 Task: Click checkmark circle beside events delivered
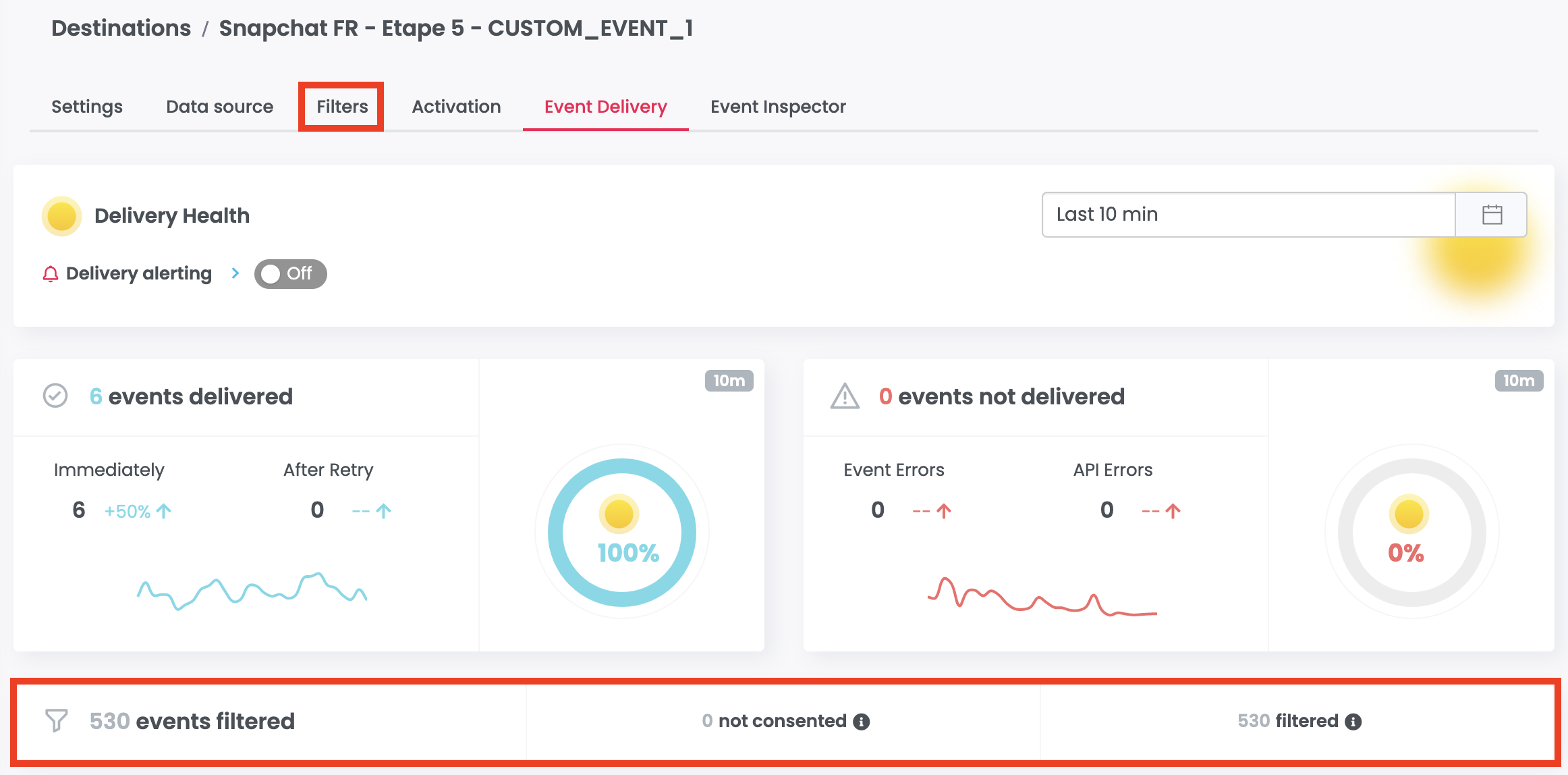pos(55,396)
